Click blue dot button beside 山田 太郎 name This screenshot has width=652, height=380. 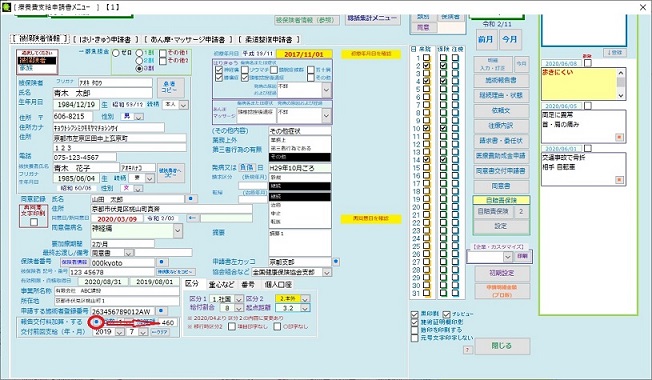click(191, 199)
